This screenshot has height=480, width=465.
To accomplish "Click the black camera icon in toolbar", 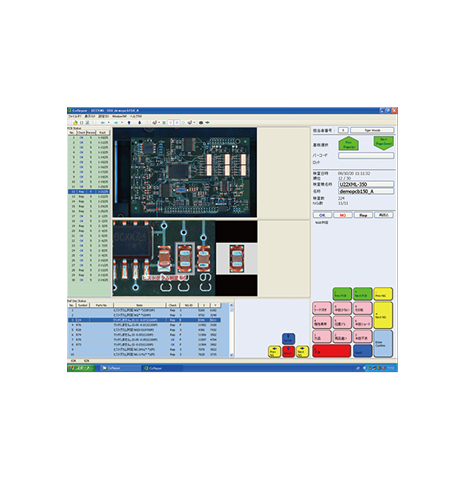I will tap(201, 123).
